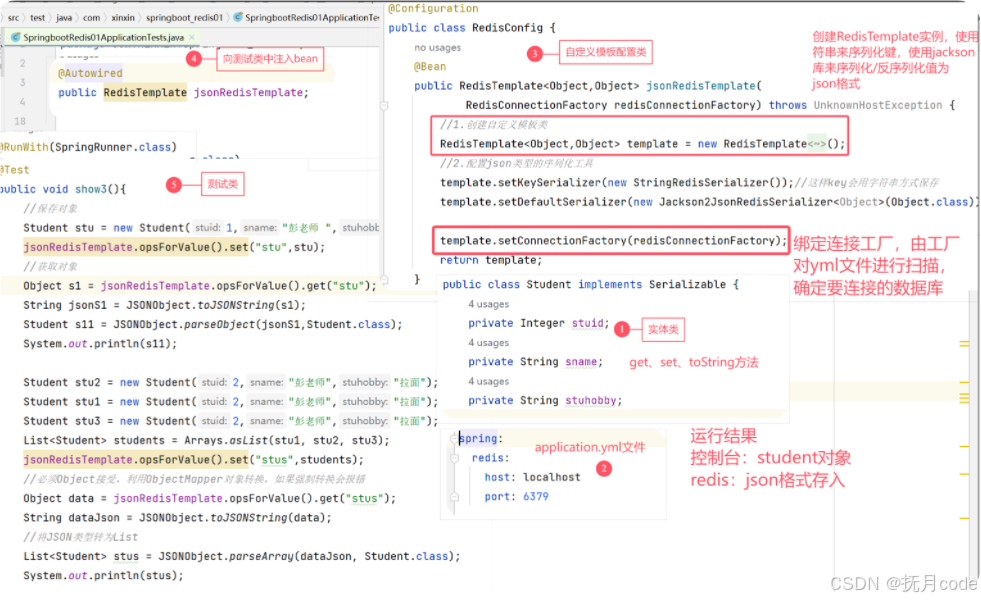Click the '@Autowired' annotation
Screen dimensions: 981x601
point(90,73)
